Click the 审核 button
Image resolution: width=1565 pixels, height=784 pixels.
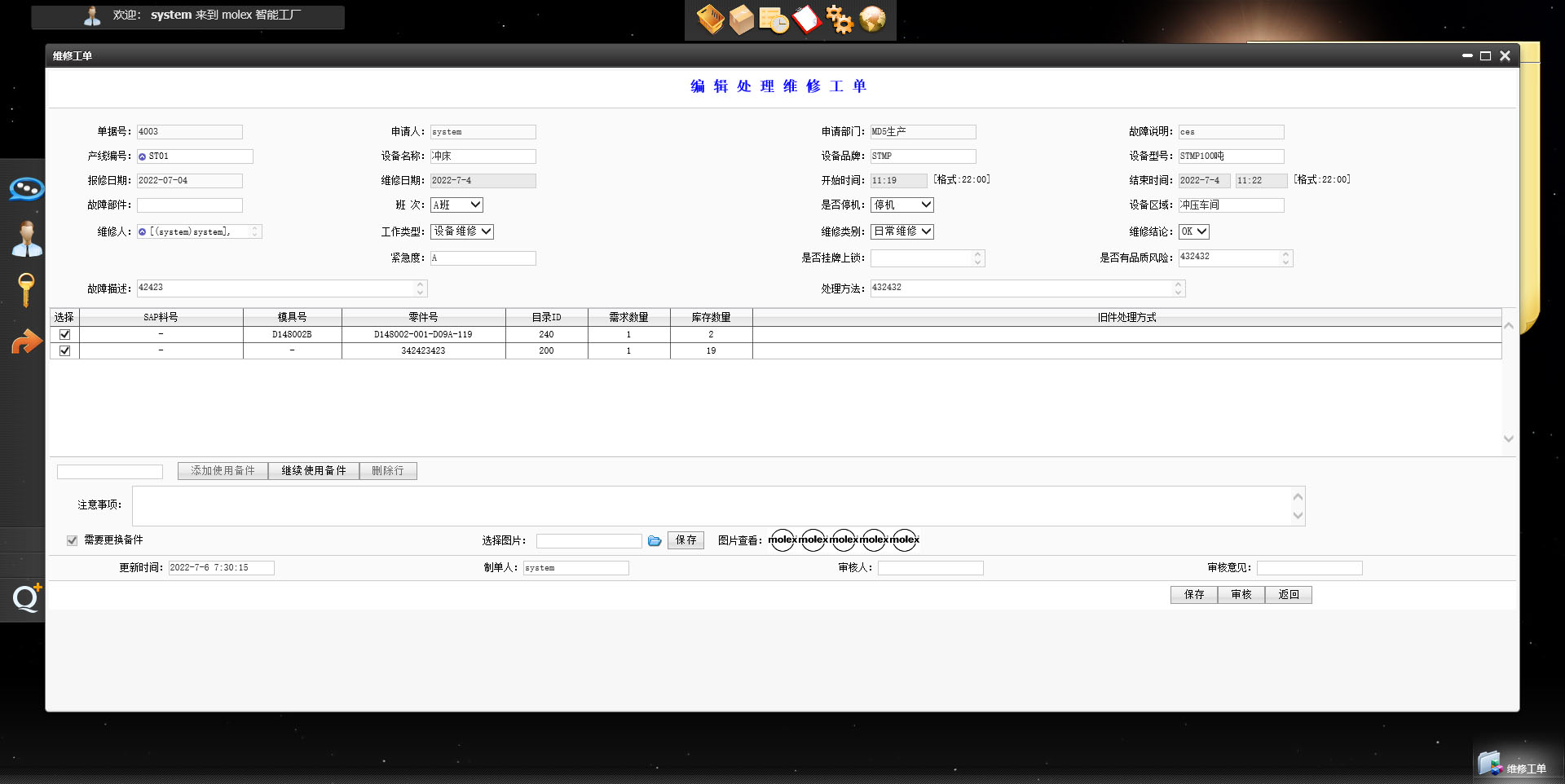pos(1241,595)
